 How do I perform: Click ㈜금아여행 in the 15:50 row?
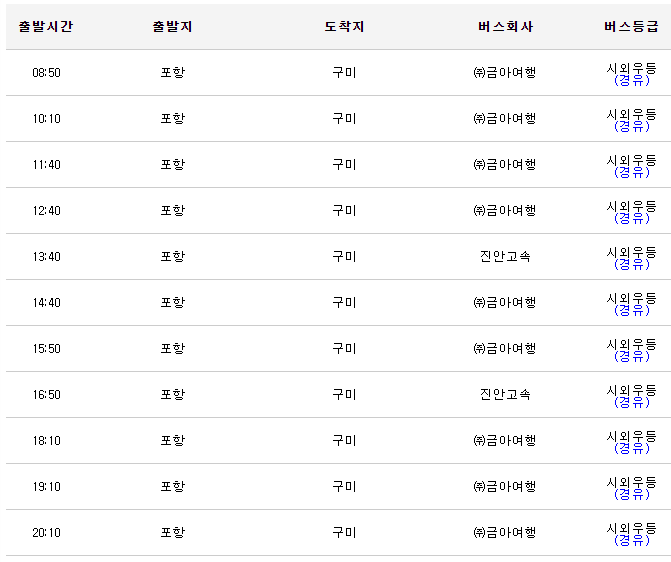tap(505, 348)
